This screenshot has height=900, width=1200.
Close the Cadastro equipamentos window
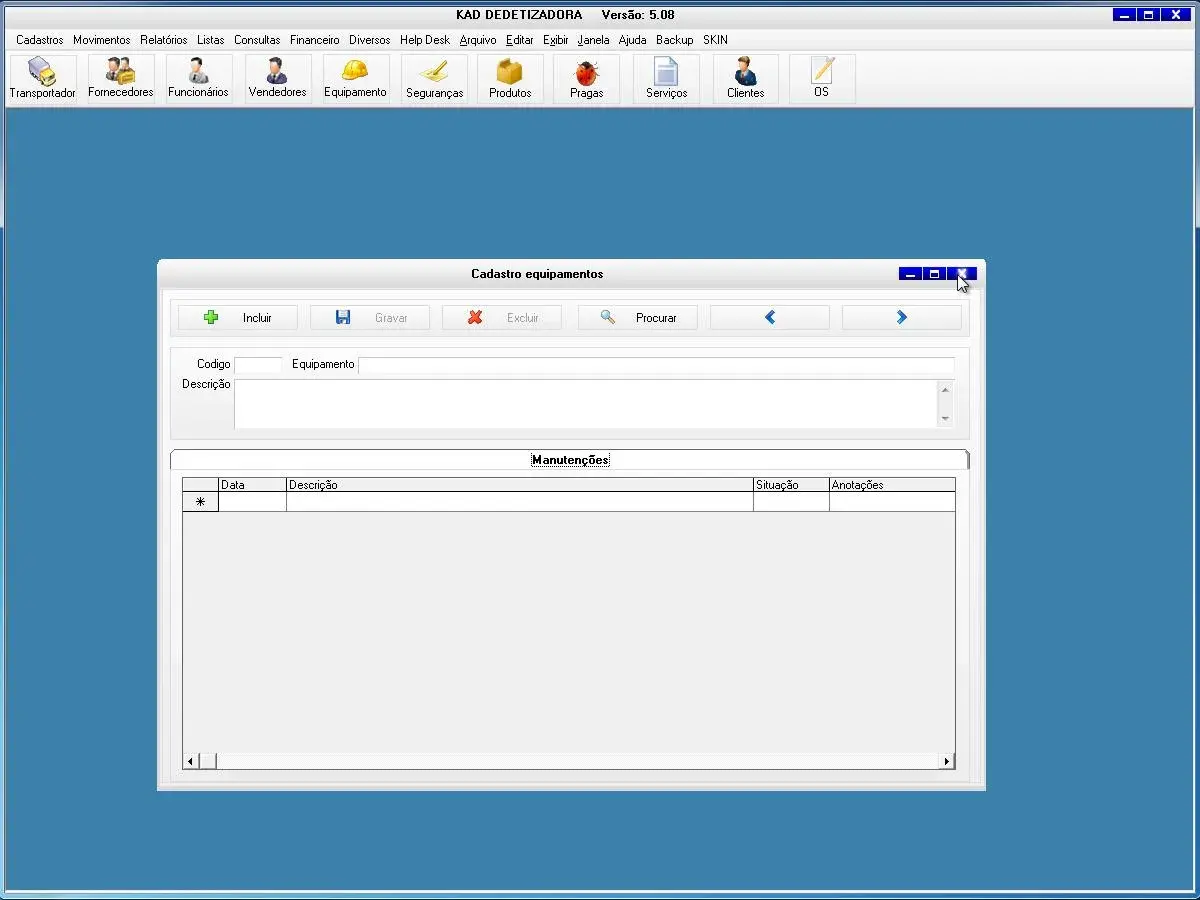964,274
